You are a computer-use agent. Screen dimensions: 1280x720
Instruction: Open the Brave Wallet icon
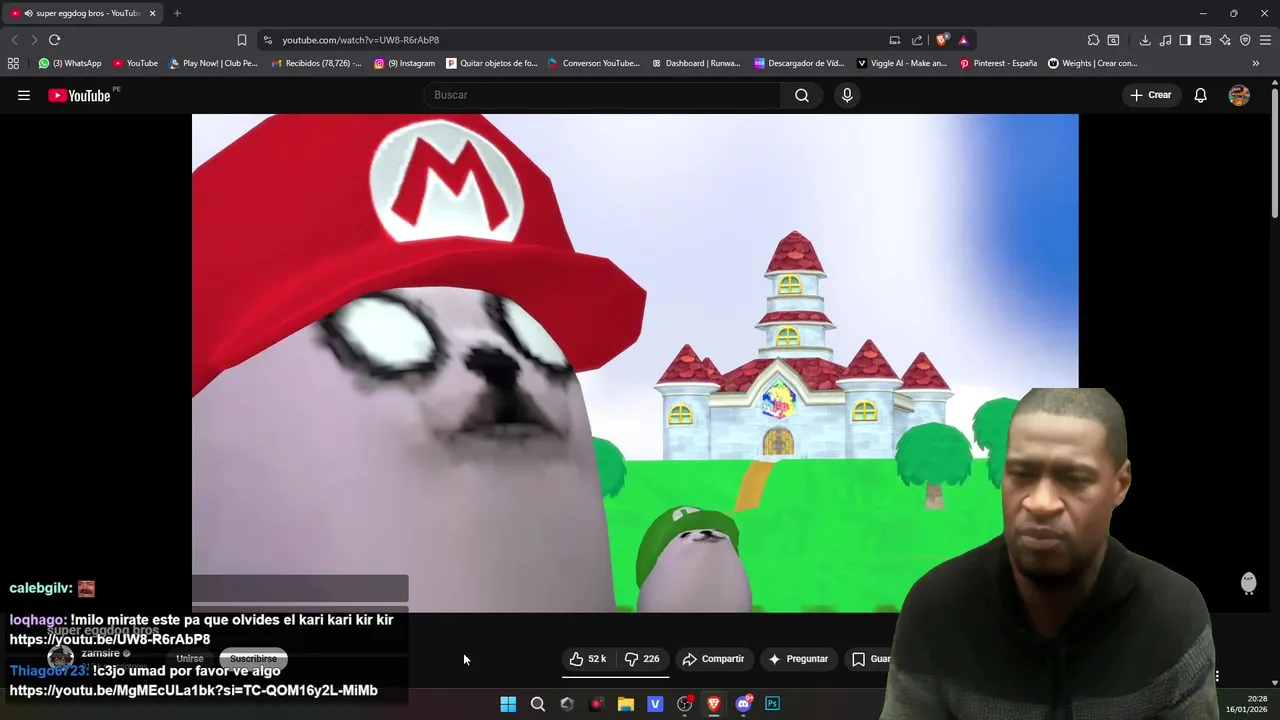[1205, 40]
